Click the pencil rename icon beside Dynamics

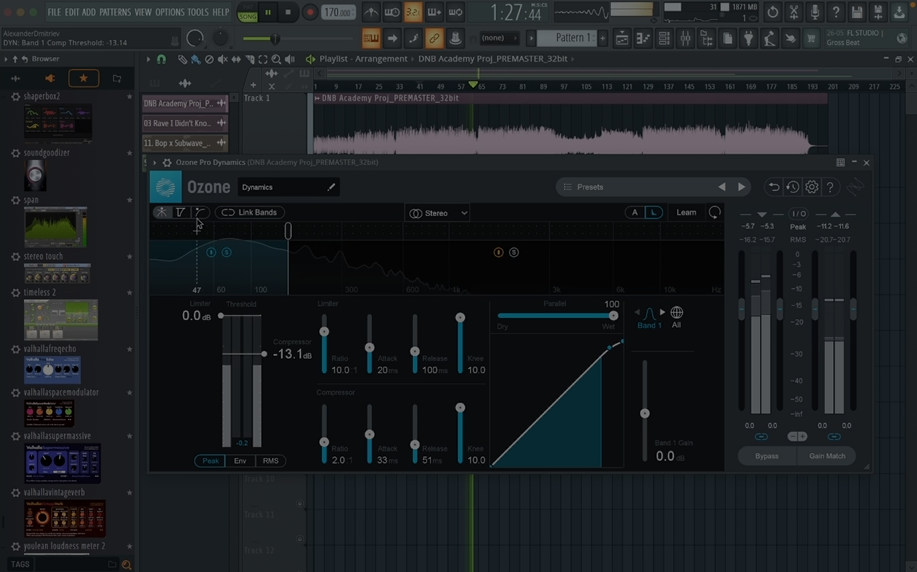(x=331, y=187)
